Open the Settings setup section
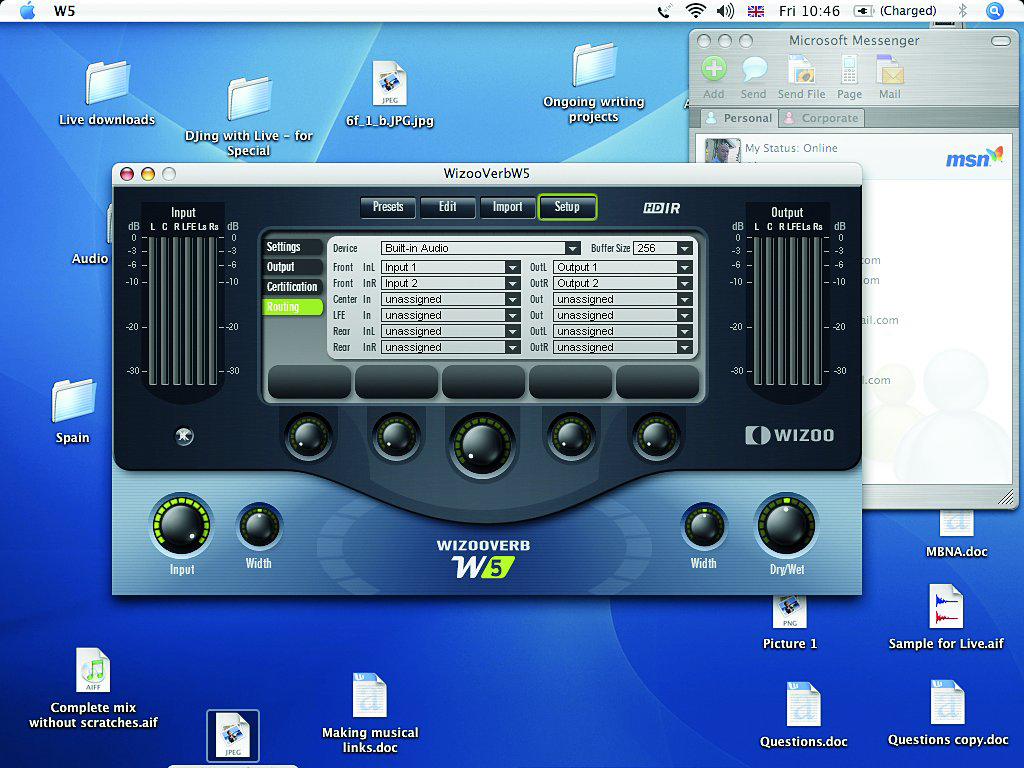Viewport: 1024px width, 768px height. (293, 247)
